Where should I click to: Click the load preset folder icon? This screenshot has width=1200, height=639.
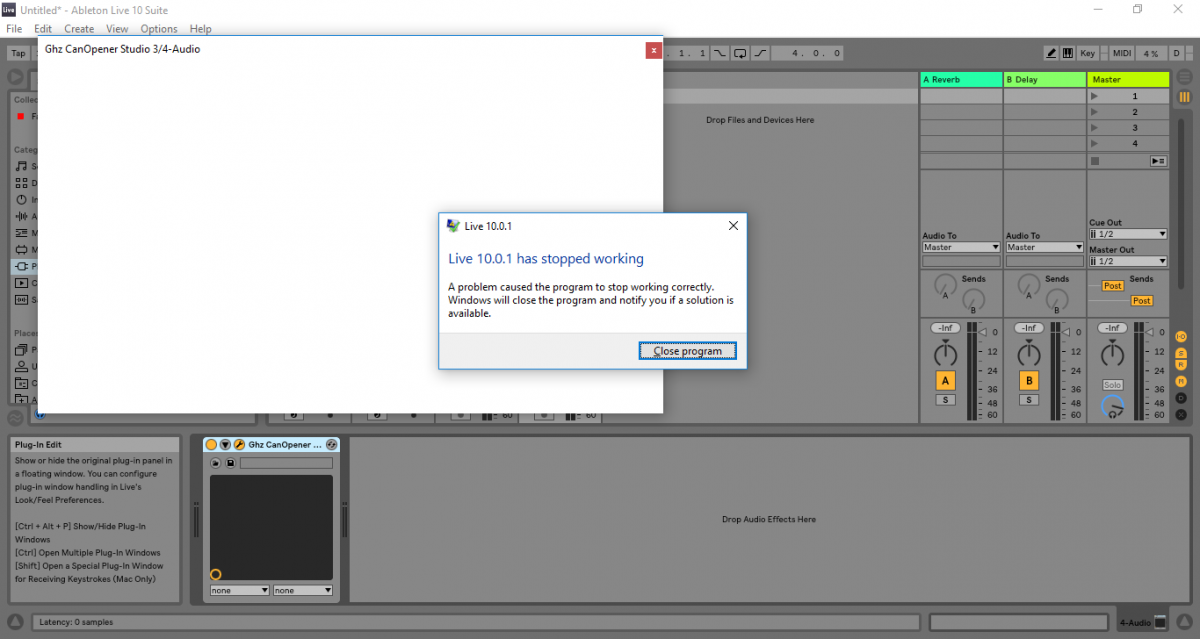tap(215, 463)
